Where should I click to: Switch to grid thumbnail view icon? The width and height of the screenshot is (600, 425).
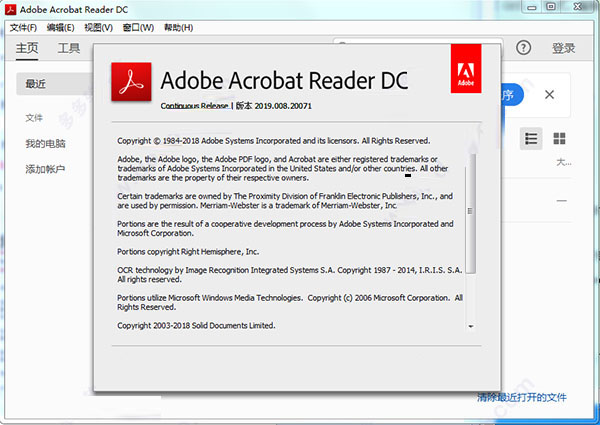click(x=559, y=138)
